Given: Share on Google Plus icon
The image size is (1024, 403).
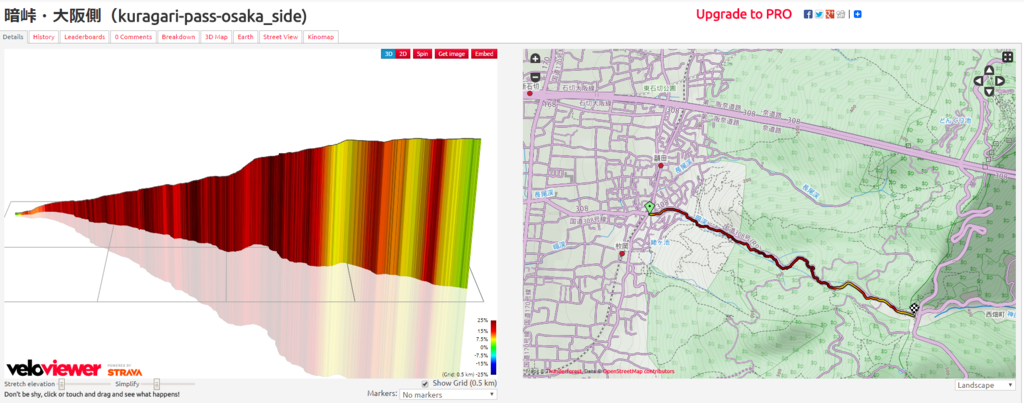Looking at the screenshot, I should coord(829,14).
